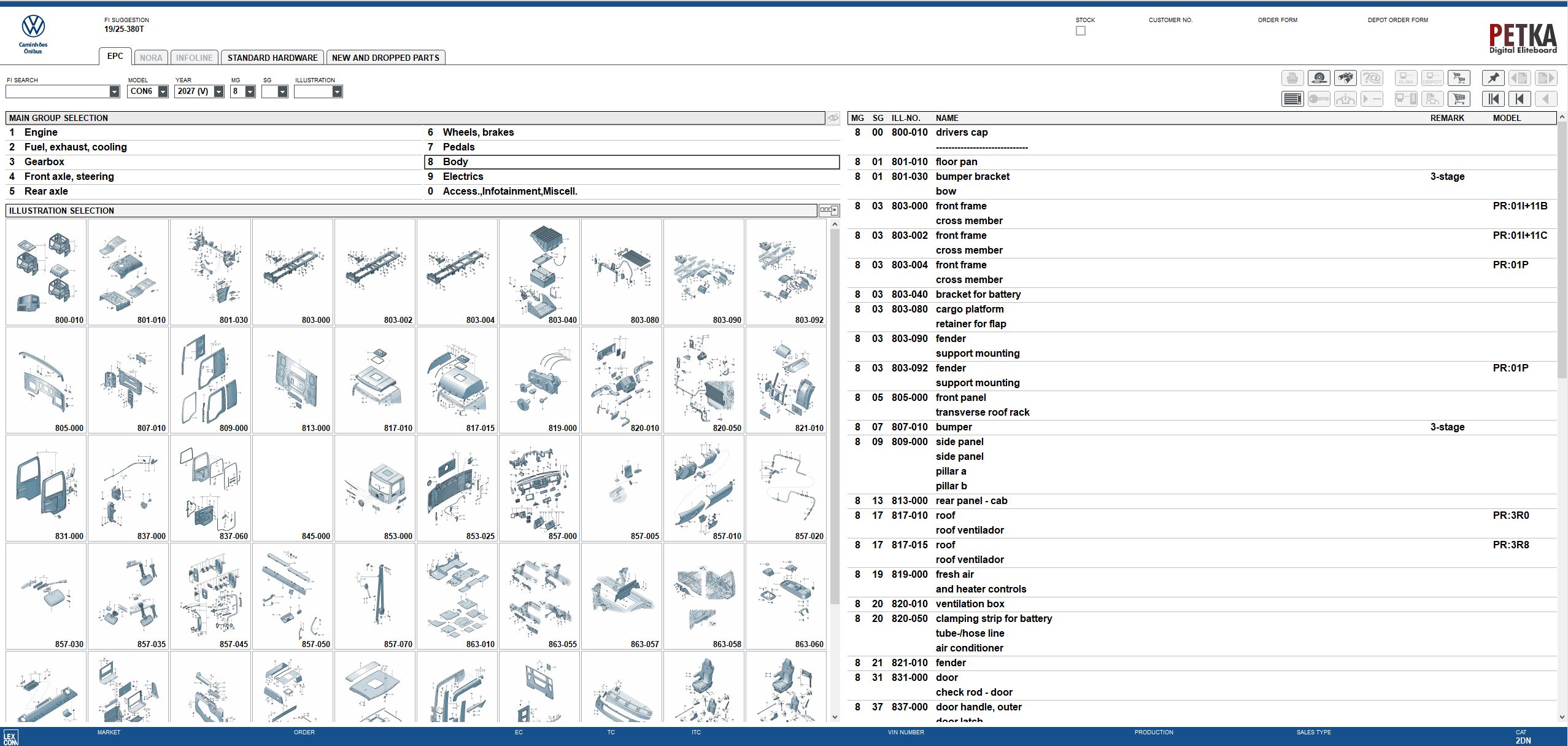
Task: Select main group 2 Fuel, exhaust, cooling
Action: tap(214, 147)
